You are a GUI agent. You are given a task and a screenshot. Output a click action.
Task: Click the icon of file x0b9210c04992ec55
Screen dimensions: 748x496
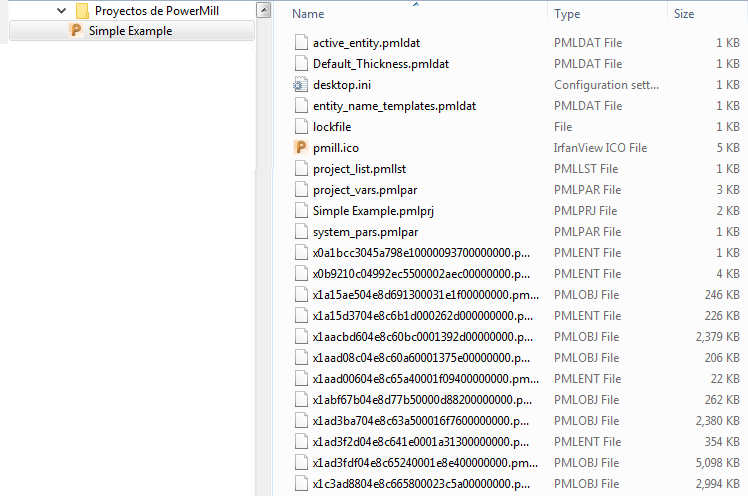(301, 274)
